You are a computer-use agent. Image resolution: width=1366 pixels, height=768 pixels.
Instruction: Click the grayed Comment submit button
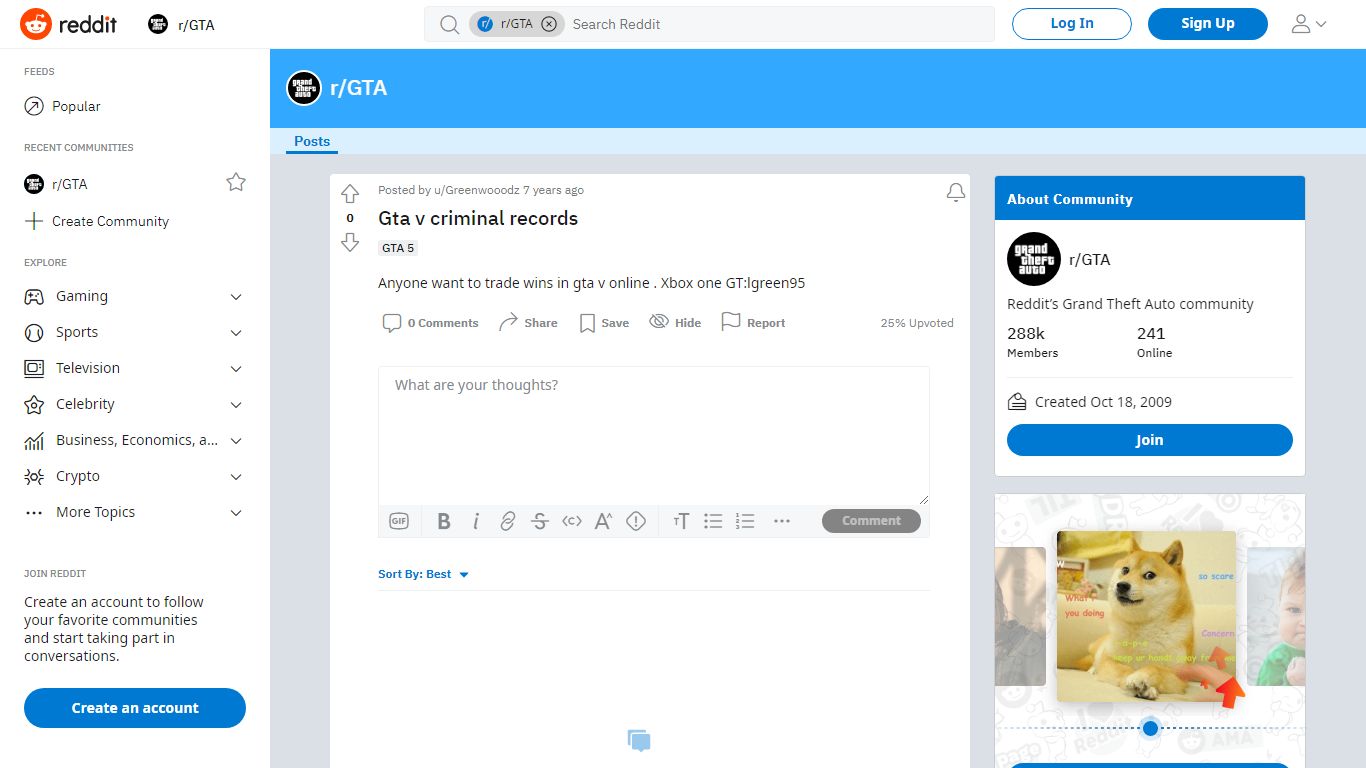(x=871, y=521)
